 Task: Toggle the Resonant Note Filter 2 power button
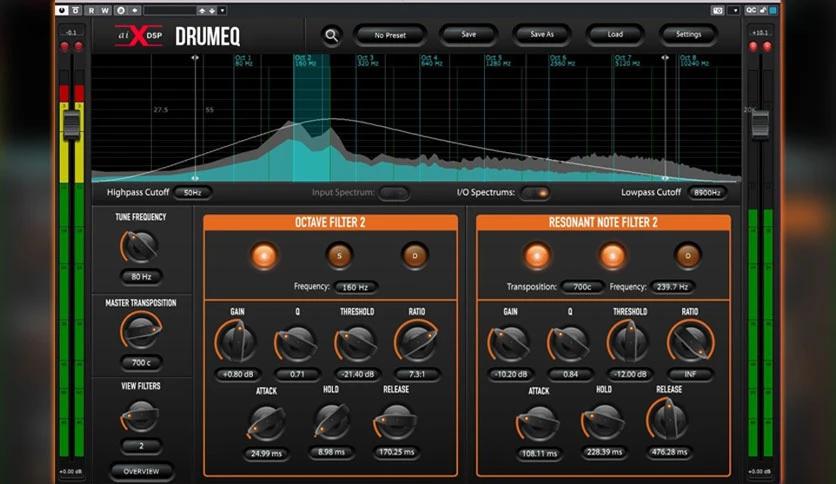pyautogui.click(x=537, y=255)
